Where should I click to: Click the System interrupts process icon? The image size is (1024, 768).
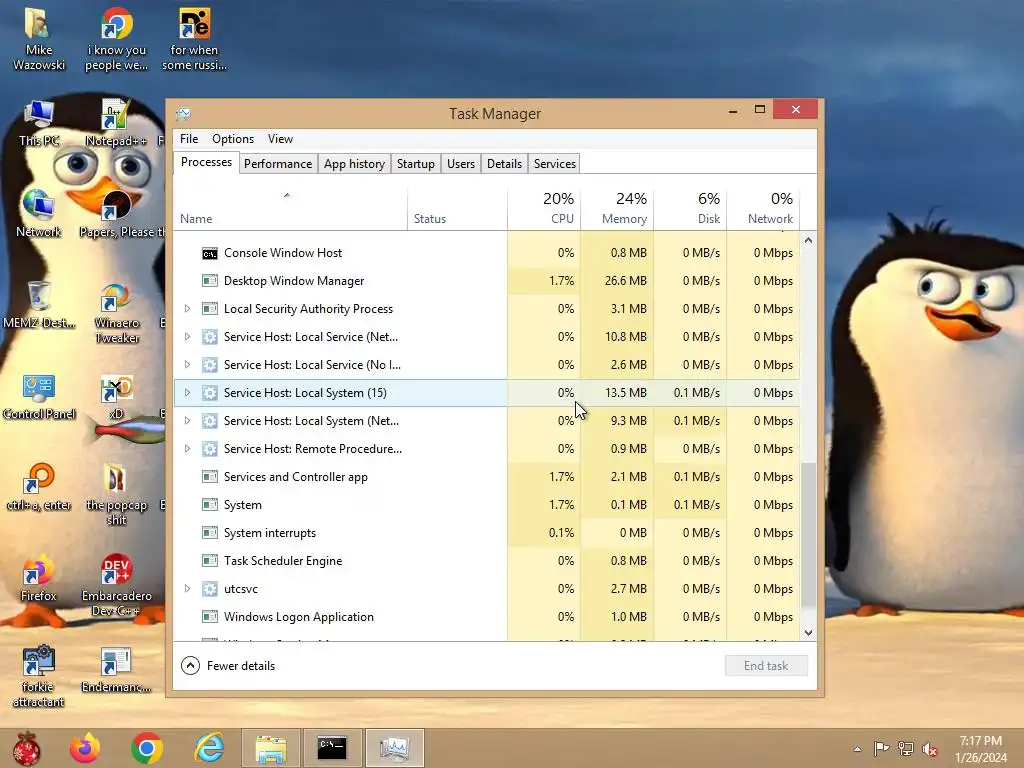tap(210, 533)
